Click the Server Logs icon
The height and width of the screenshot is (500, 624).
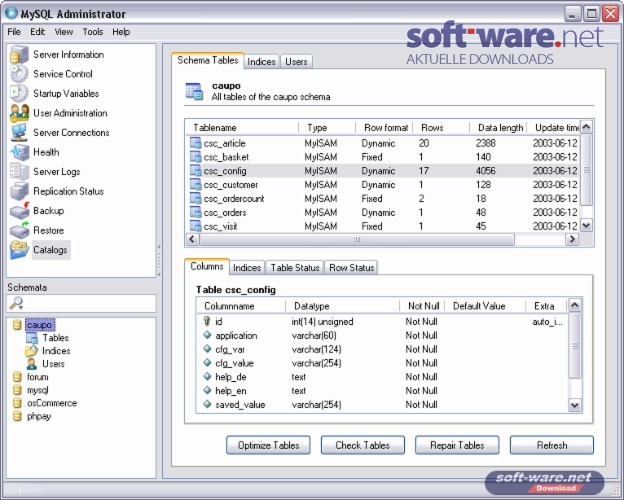19,172
